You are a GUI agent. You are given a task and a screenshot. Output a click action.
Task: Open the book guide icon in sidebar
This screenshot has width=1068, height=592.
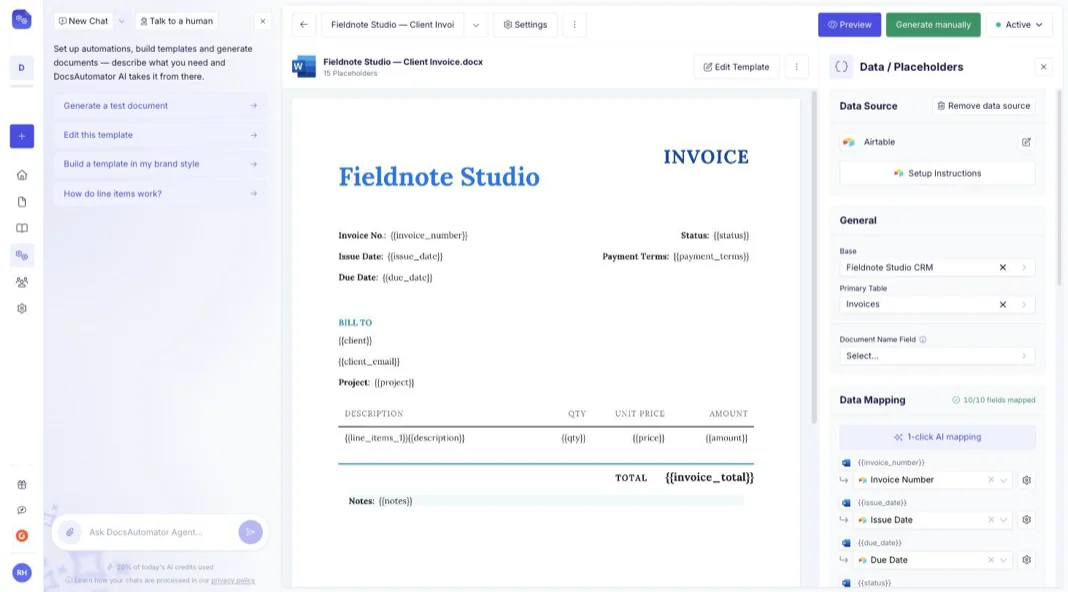point(22,228)
